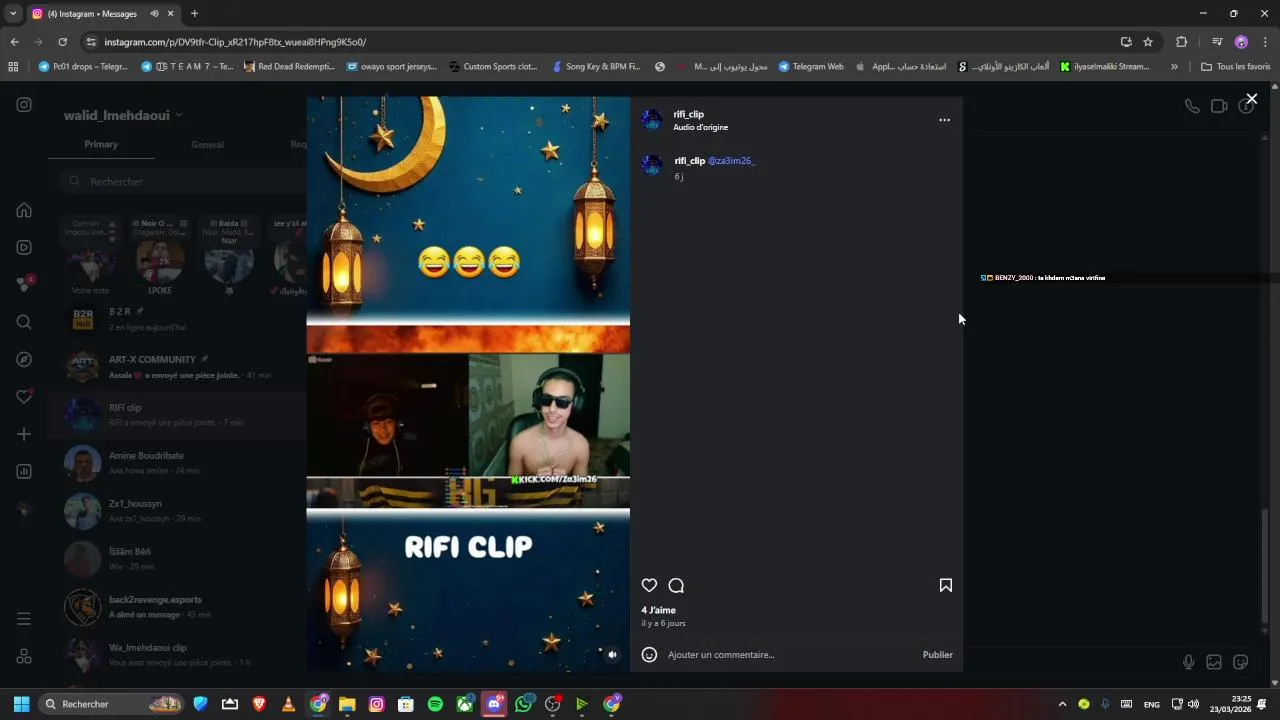1280x720 pixels.
Task: Switch to the Primary messages tab
Action: [x=101, y=145]
